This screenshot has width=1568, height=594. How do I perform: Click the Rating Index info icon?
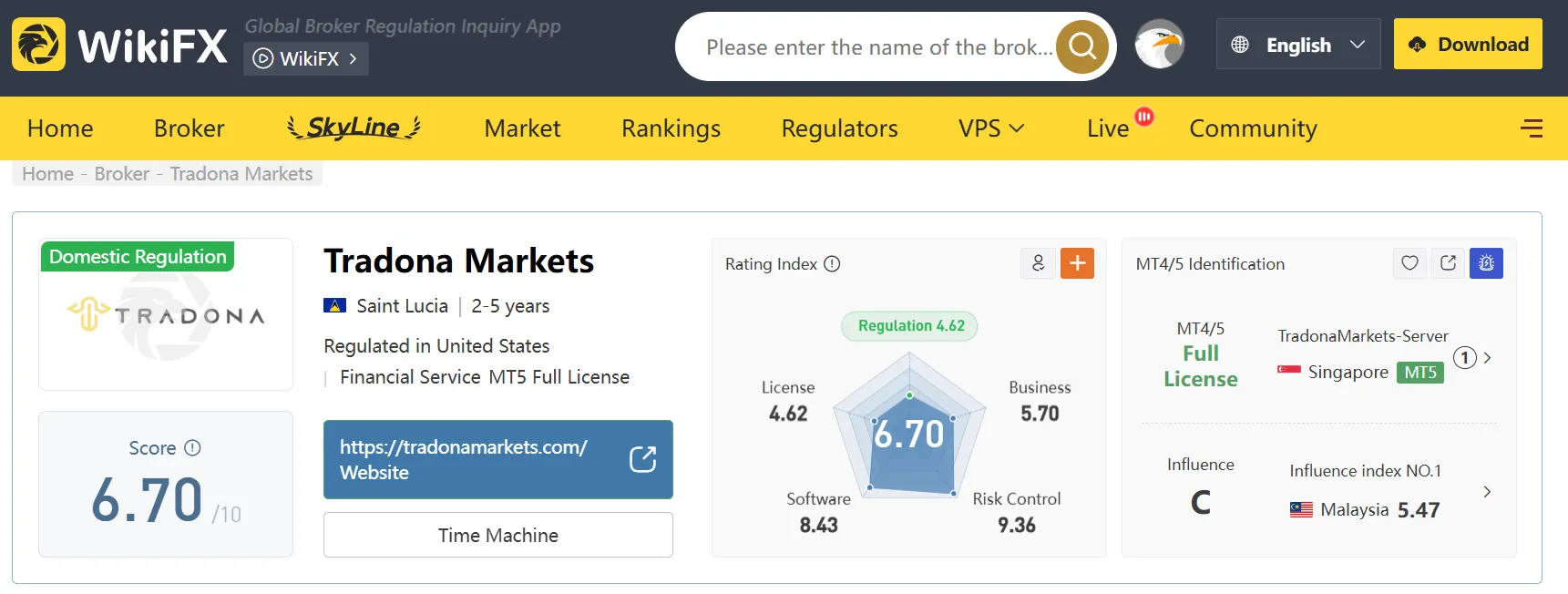pyautogui.click(x=832, y=263)
